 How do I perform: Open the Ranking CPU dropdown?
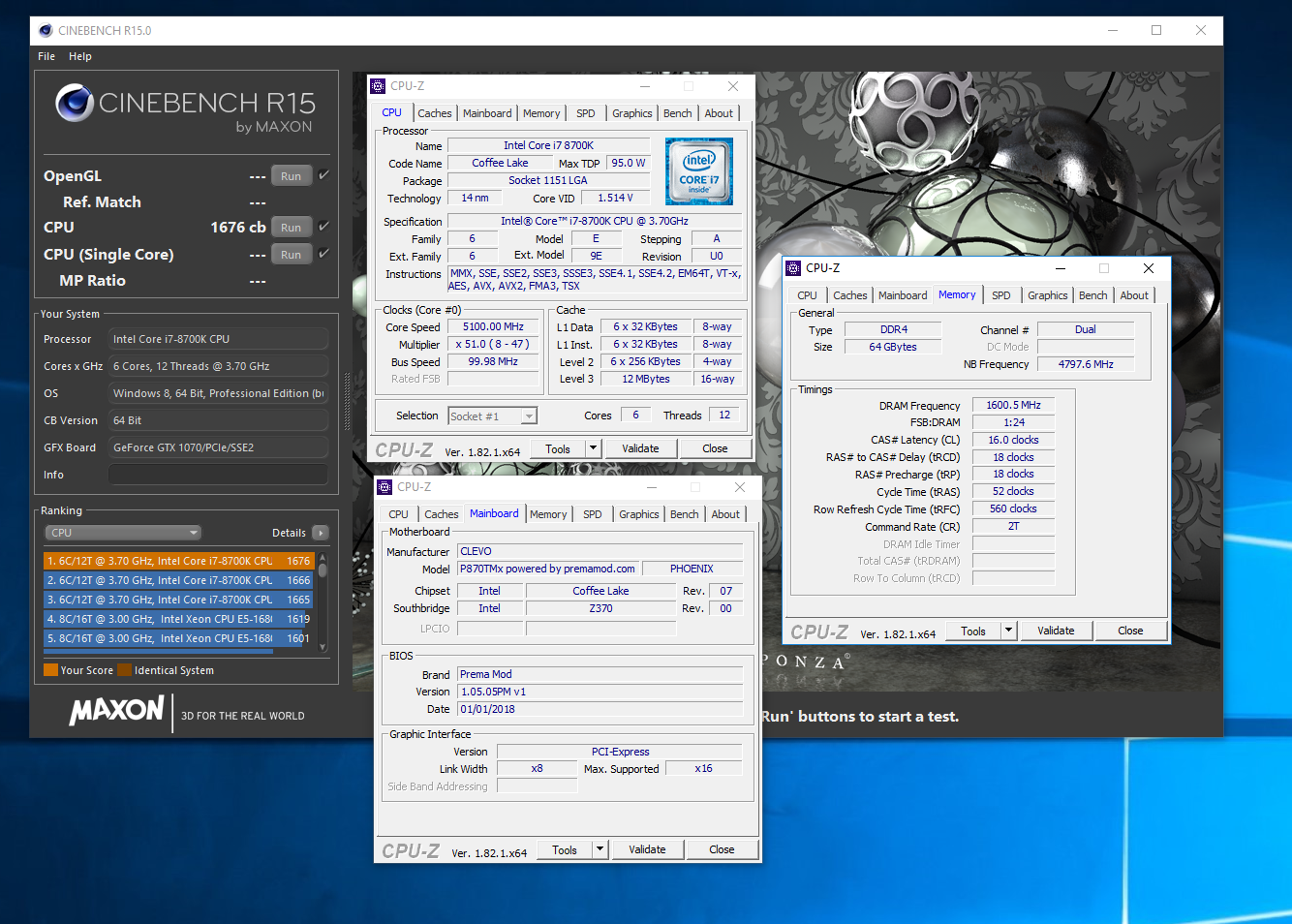click(x=123, y=533)
